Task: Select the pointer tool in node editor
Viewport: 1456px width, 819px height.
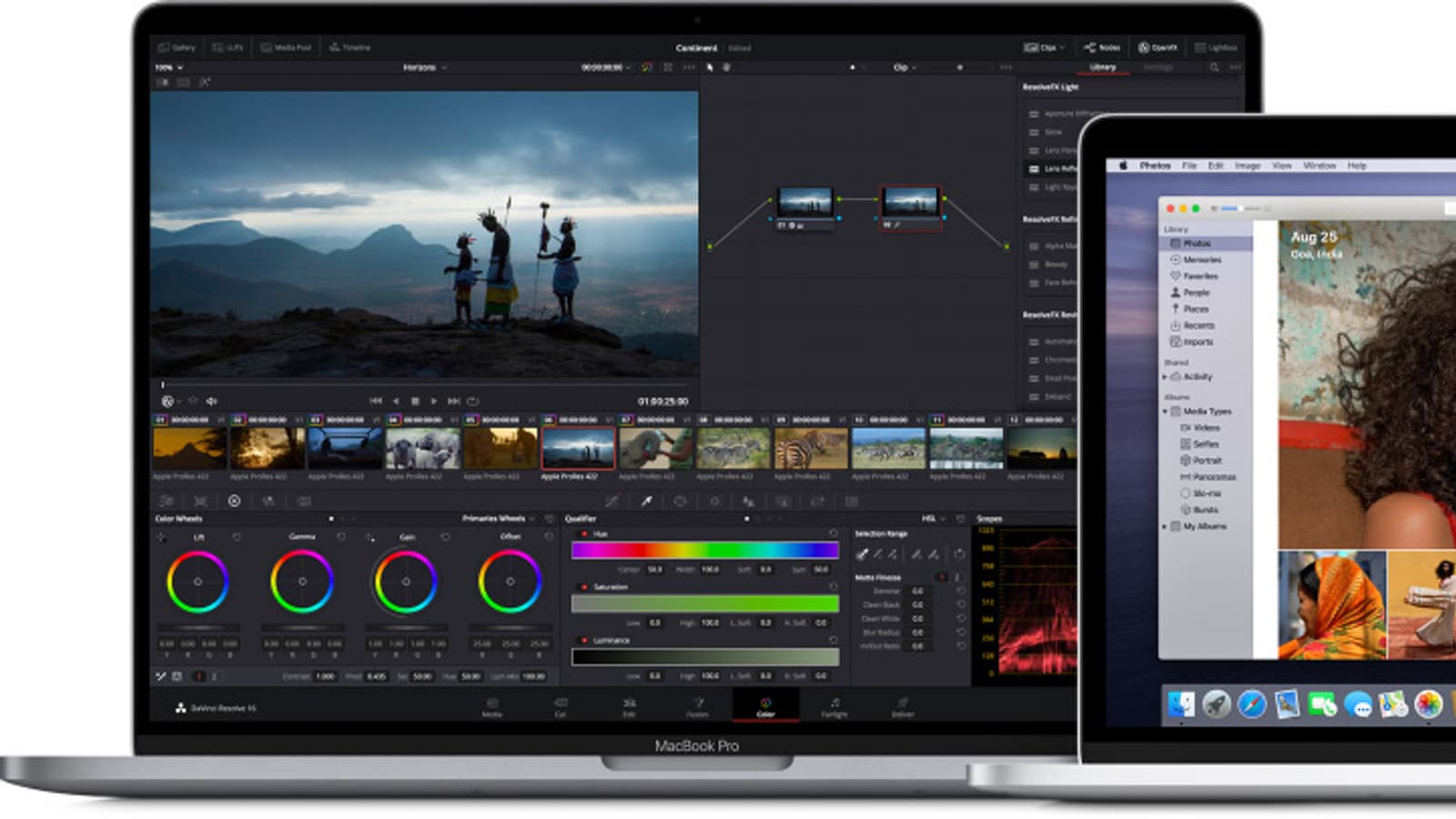Action: pos(711,67)
